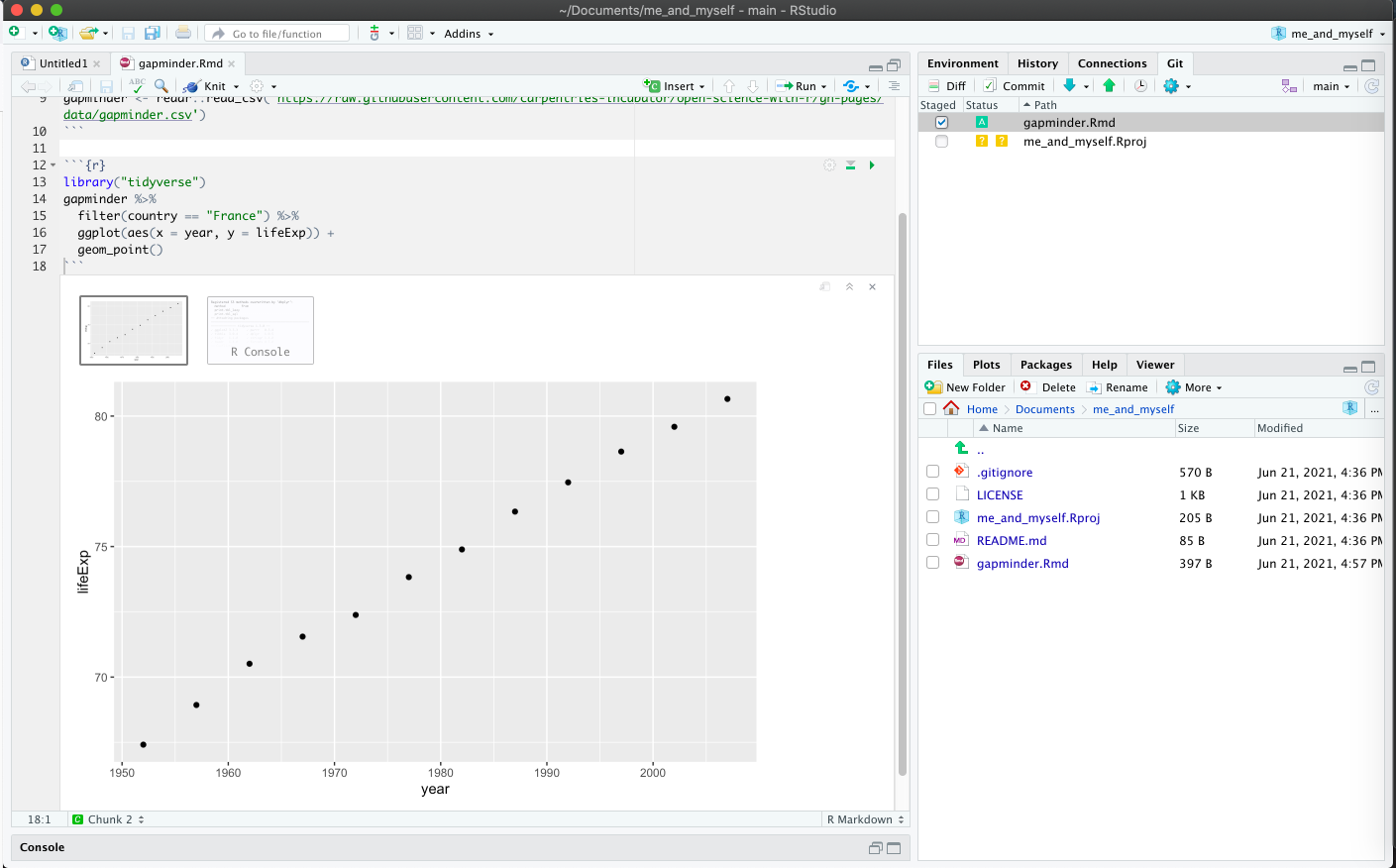Open the Insert chunk dropdown
This screenshot has height=868, width=1396.
pyautogui.click(x=674, y=86)
